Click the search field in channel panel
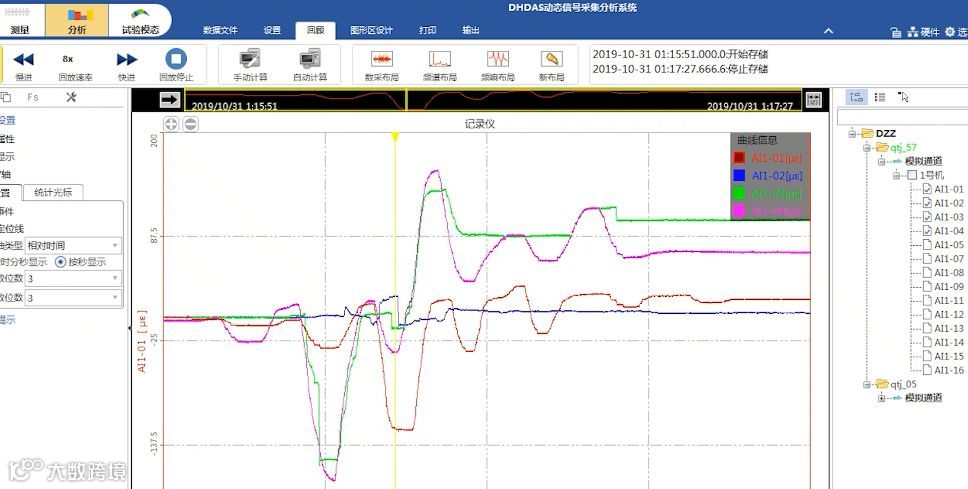This screenshot has height=489, width=968. tap(901, 116)
